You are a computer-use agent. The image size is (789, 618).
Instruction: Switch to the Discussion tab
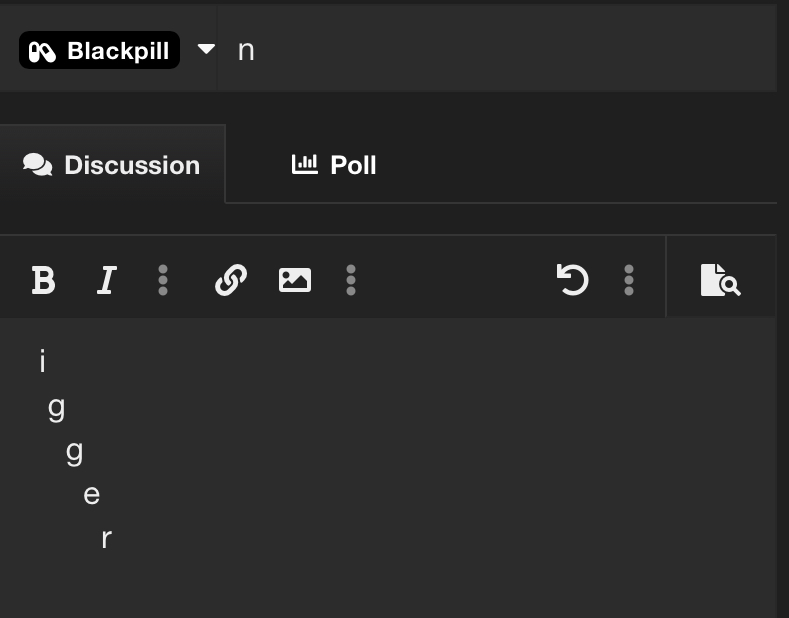(112, 165)
